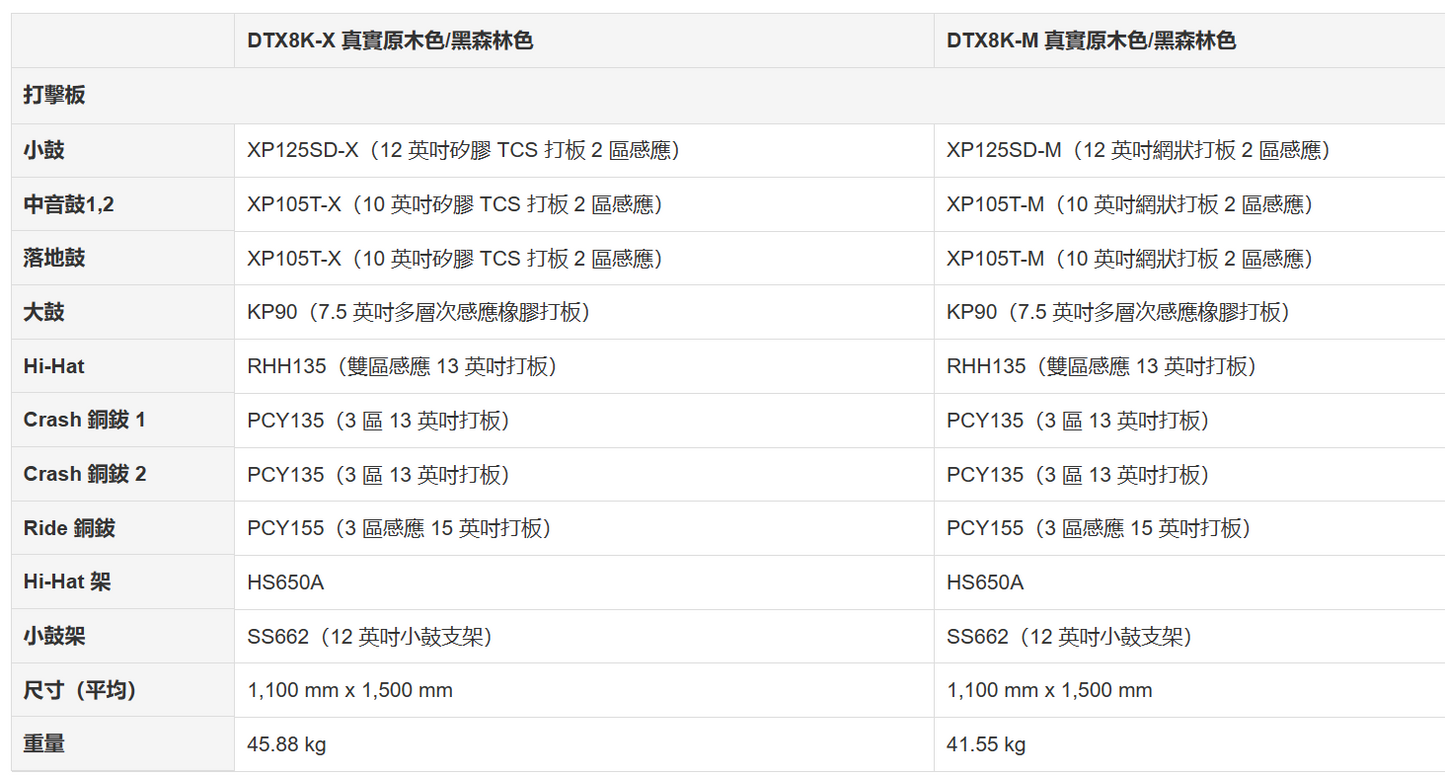Screen dimensions: 1445x776
Task: Click the Ride 銅鈸 row label
Action: click(70, 528)
